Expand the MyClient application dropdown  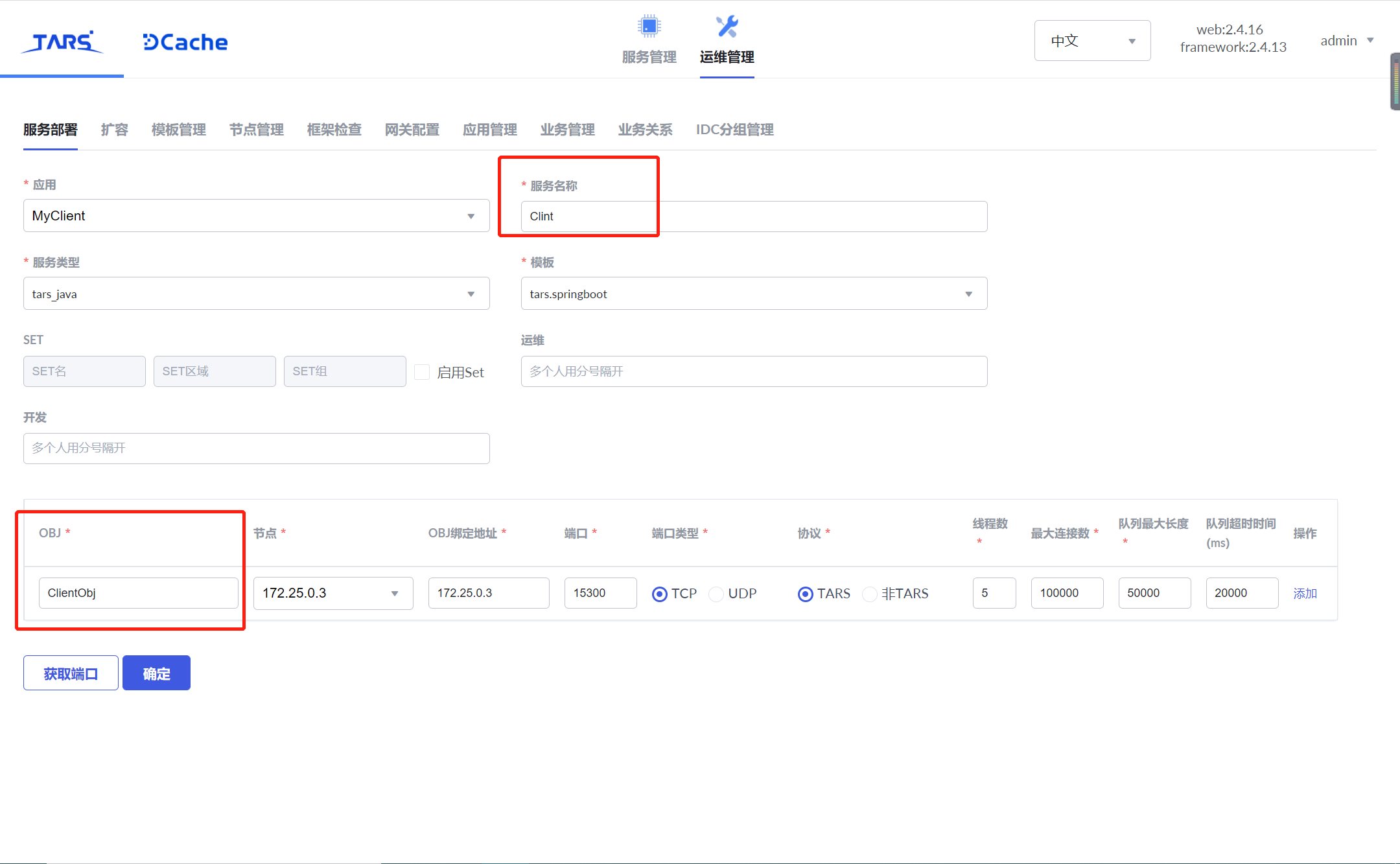tap(256, 216)
